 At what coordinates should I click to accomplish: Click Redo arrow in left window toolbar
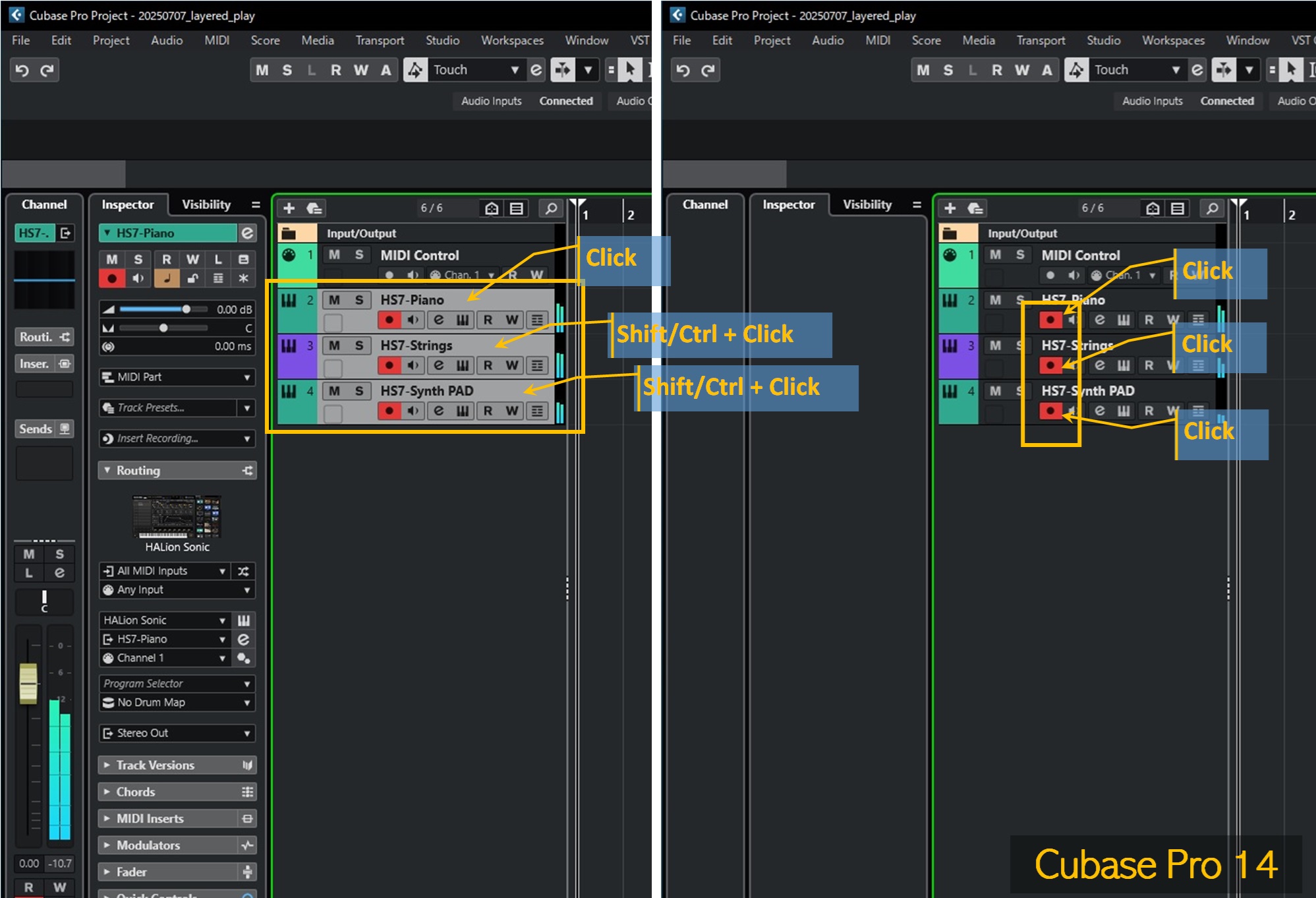point(47,70)
